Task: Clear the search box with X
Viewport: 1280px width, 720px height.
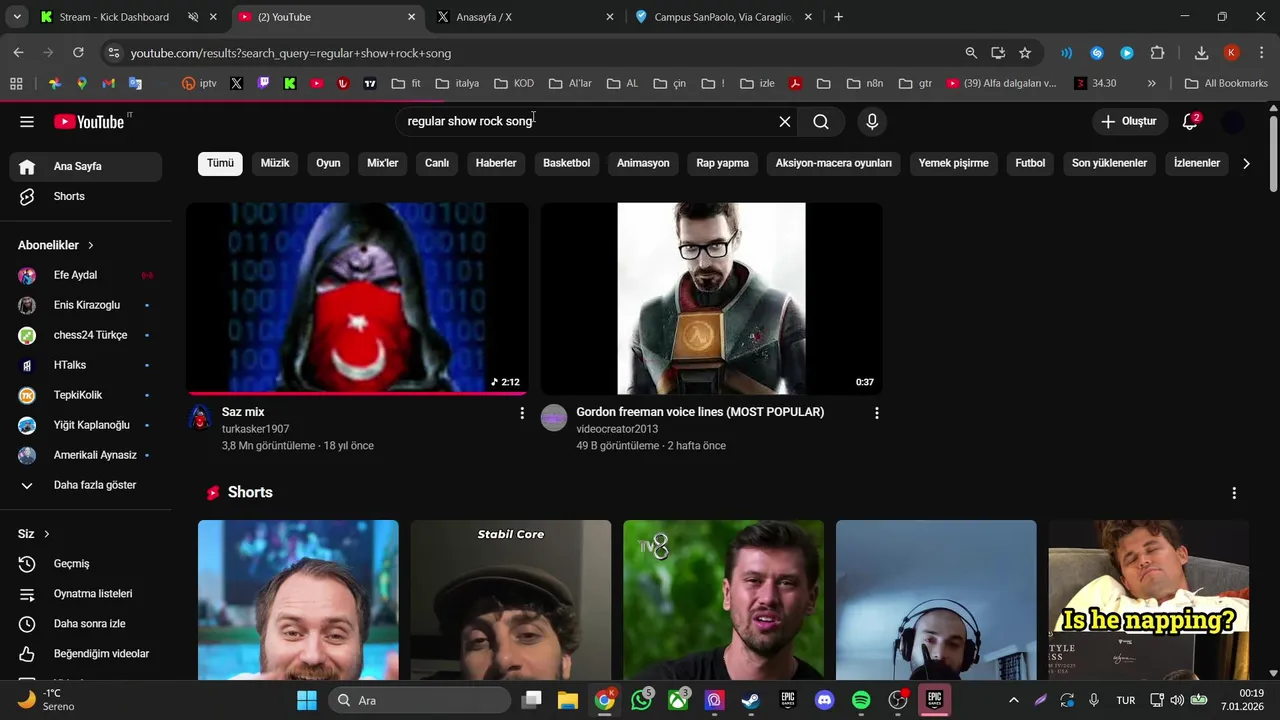Action: pos(785,122)
